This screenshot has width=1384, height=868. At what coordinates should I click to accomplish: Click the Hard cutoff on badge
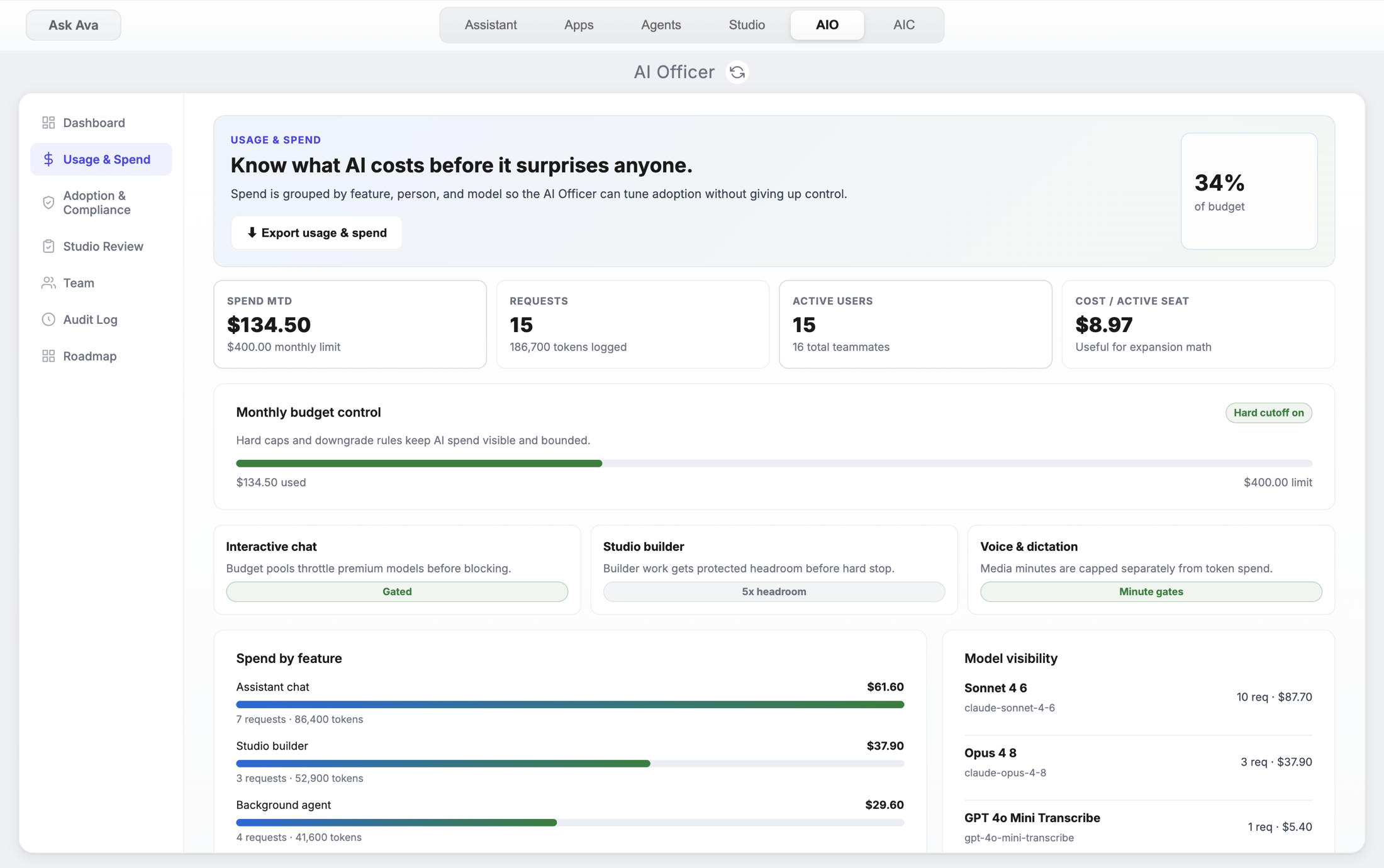click(1268, 413)
